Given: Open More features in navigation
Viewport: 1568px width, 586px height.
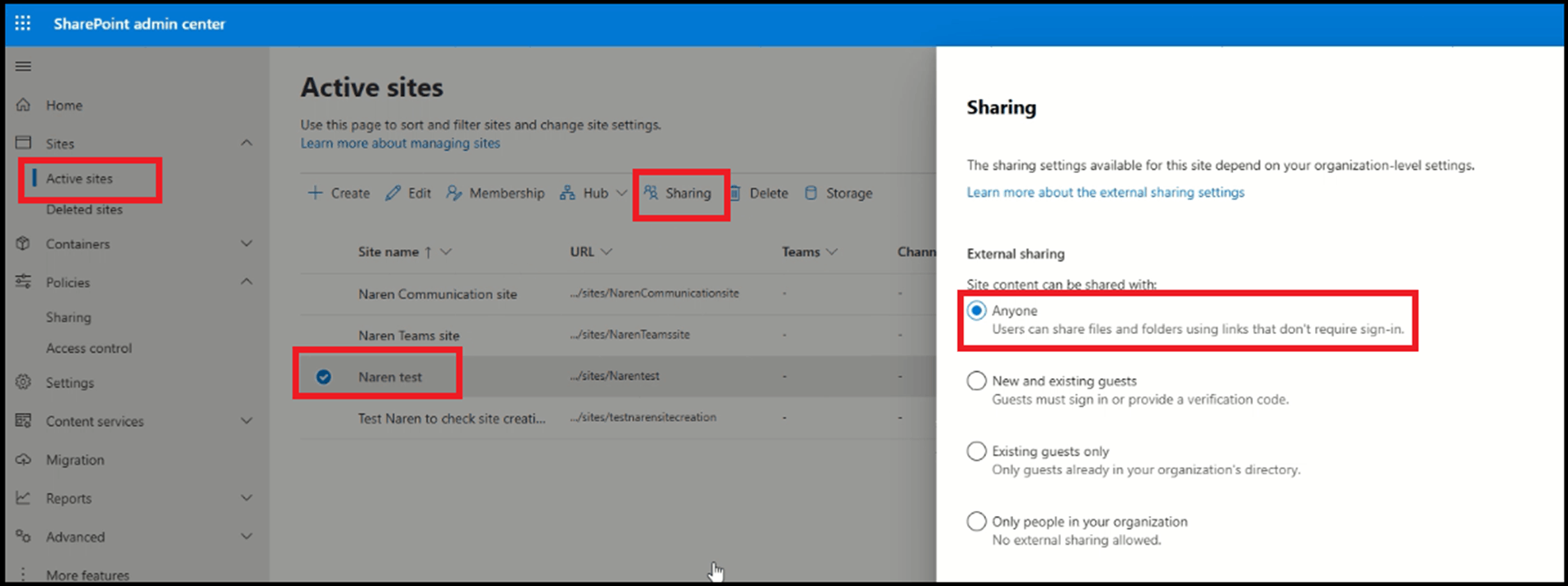Looking at the screenshot, I should pyautogui.click(x=87, y=575).
